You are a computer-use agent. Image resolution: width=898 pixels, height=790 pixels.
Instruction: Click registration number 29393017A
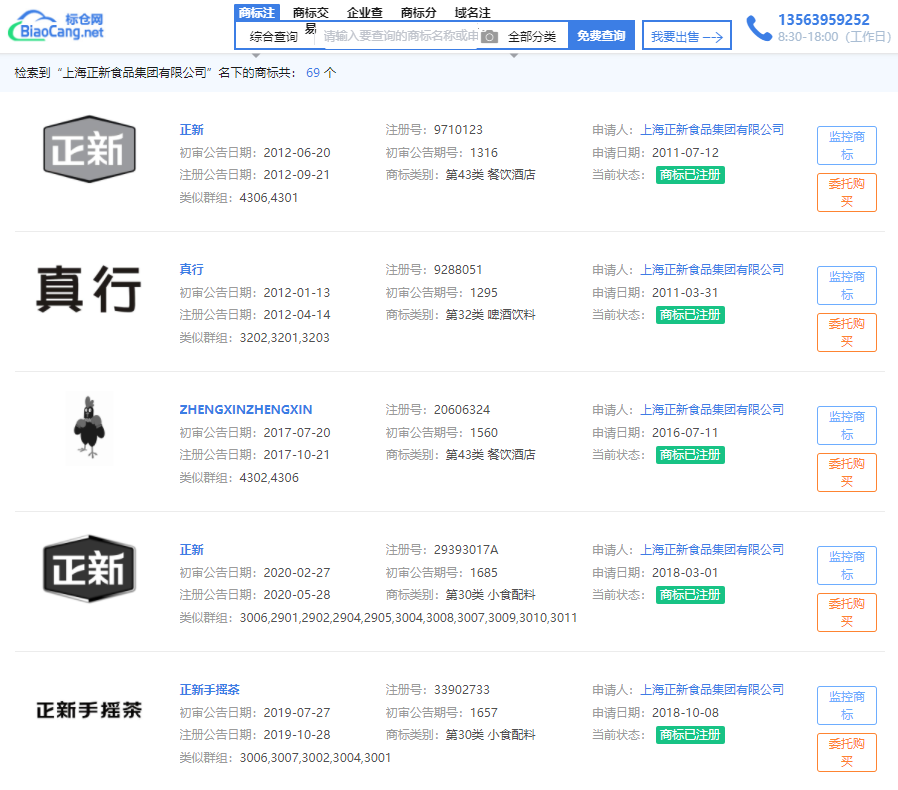point(466,550)
